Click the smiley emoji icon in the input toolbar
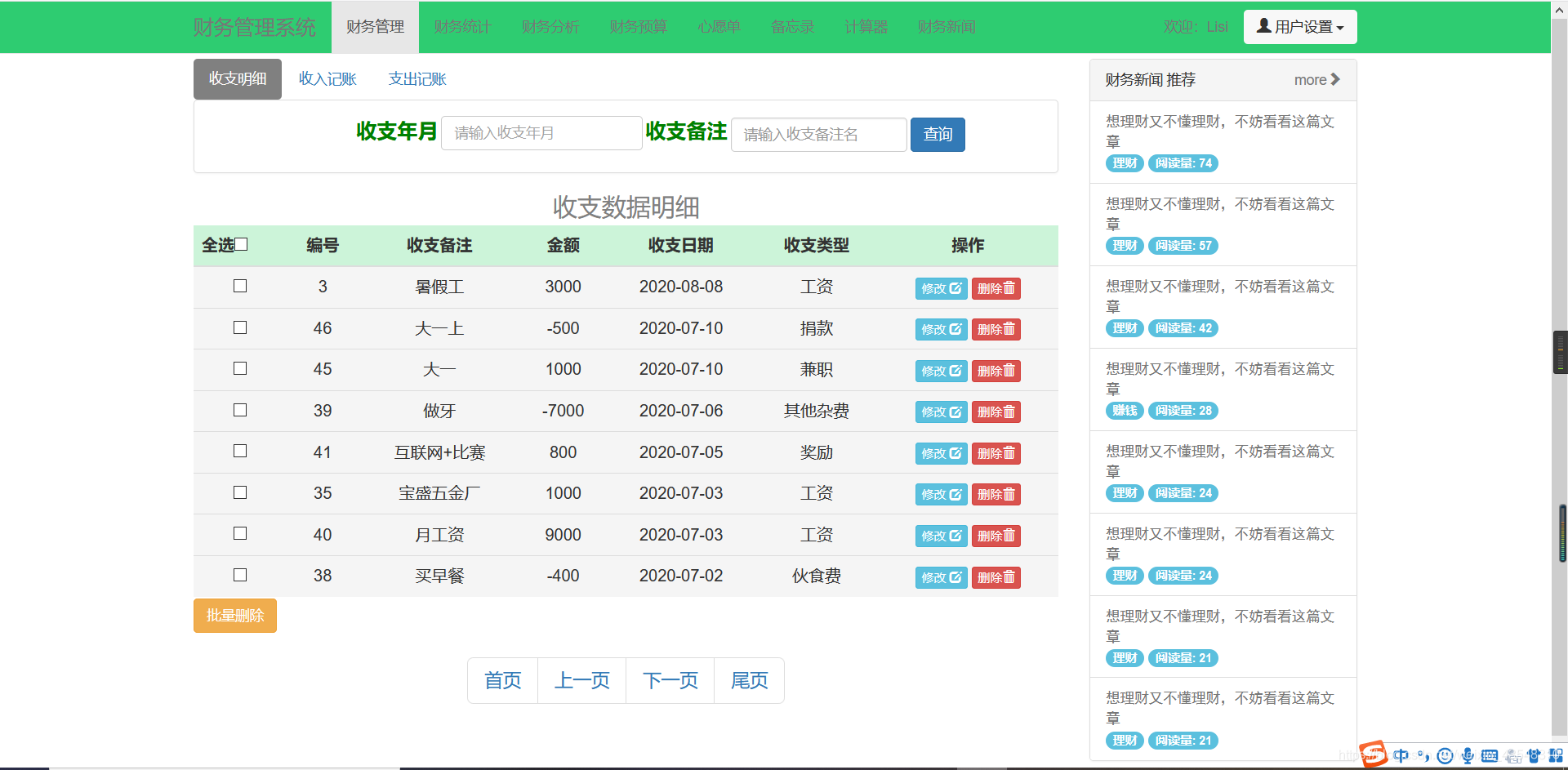This screenshot has height=770, width=1568. tap(1445, 755)
